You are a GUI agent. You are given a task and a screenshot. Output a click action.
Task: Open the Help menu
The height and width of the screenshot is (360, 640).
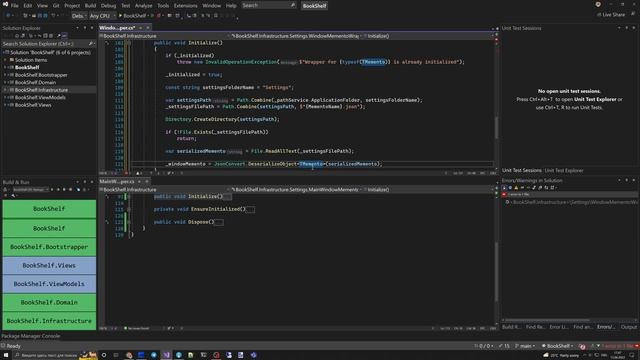231,6
